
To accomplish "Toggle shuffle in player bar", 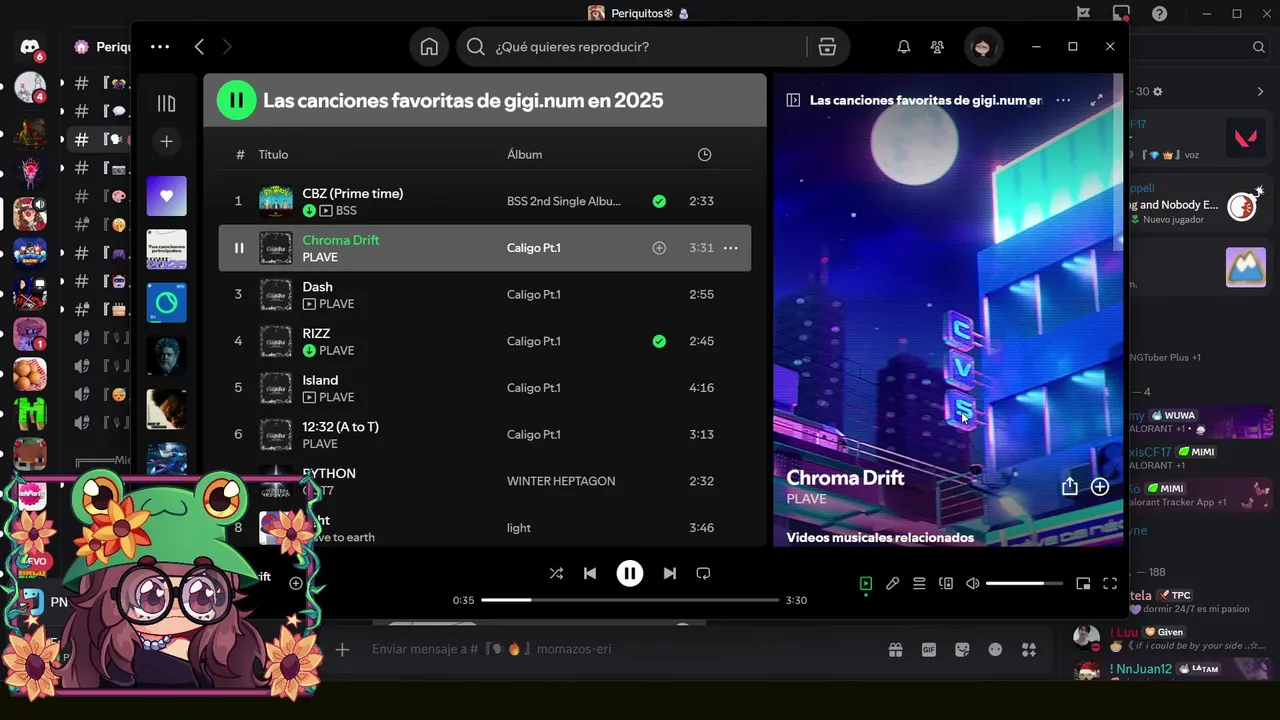I will point(556,573).
